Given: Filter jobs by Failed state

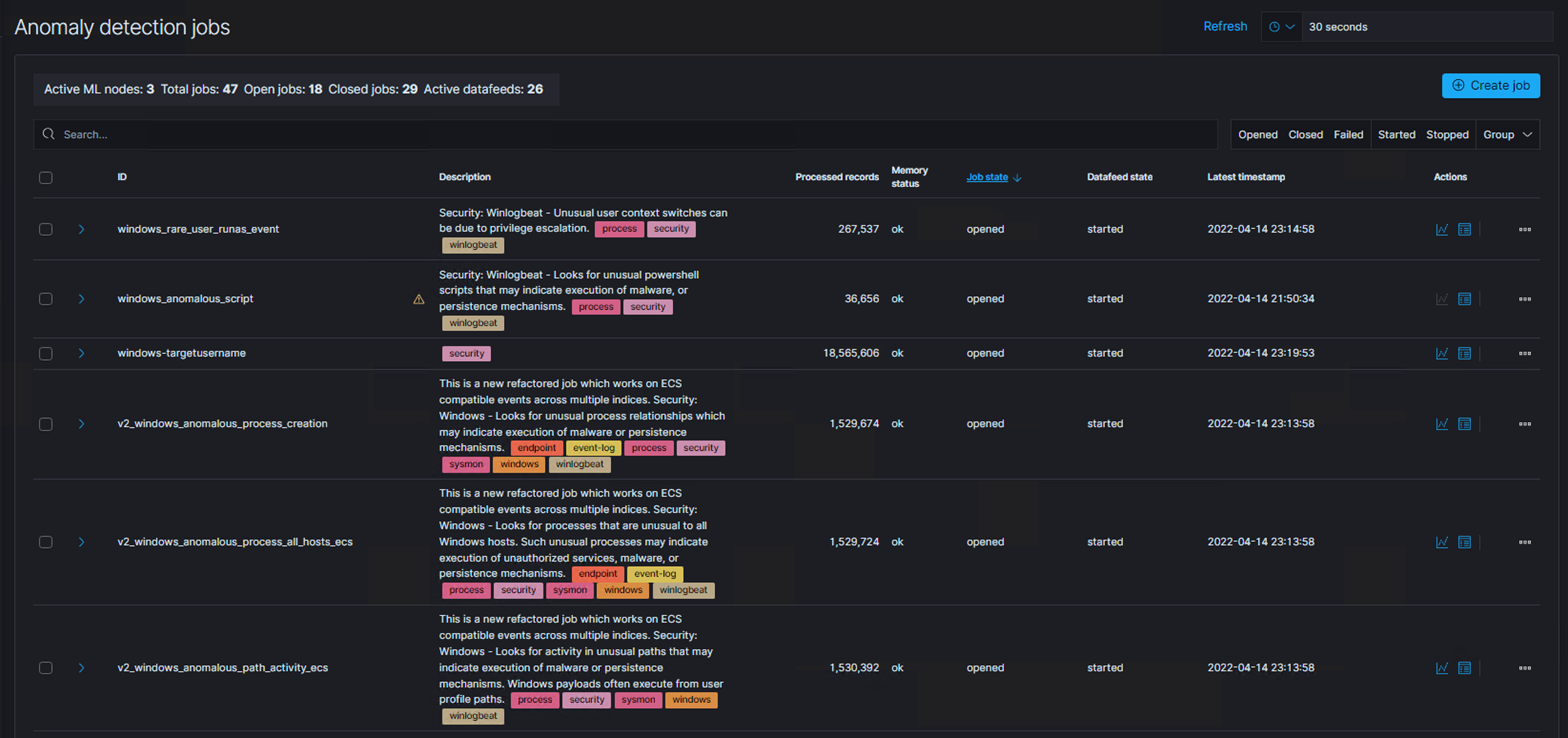Looking at the screenshot, I should [1348, 134].
